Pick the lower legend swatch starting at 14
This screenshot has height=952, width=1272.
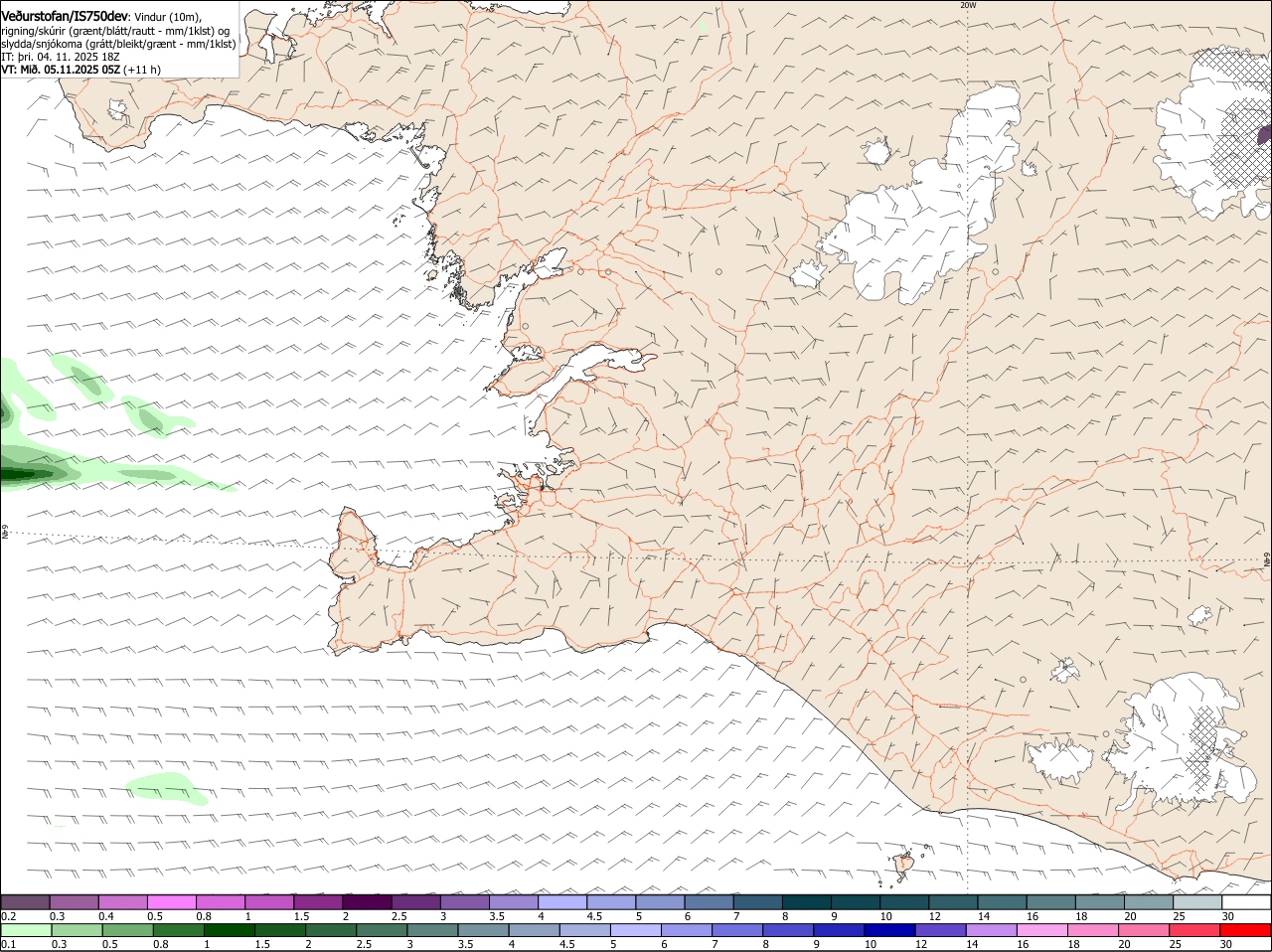coord(991,930)
